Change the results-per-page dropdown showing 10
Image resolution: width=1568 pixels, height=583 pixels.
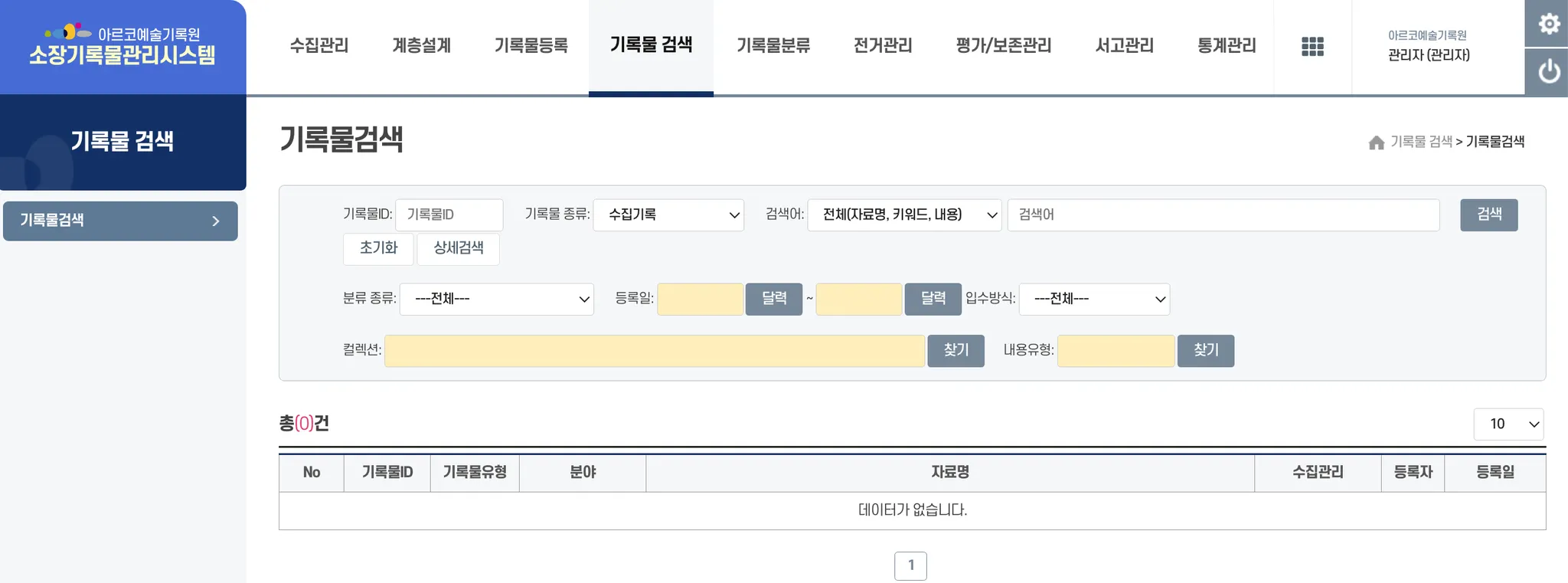click(1508, 424)
